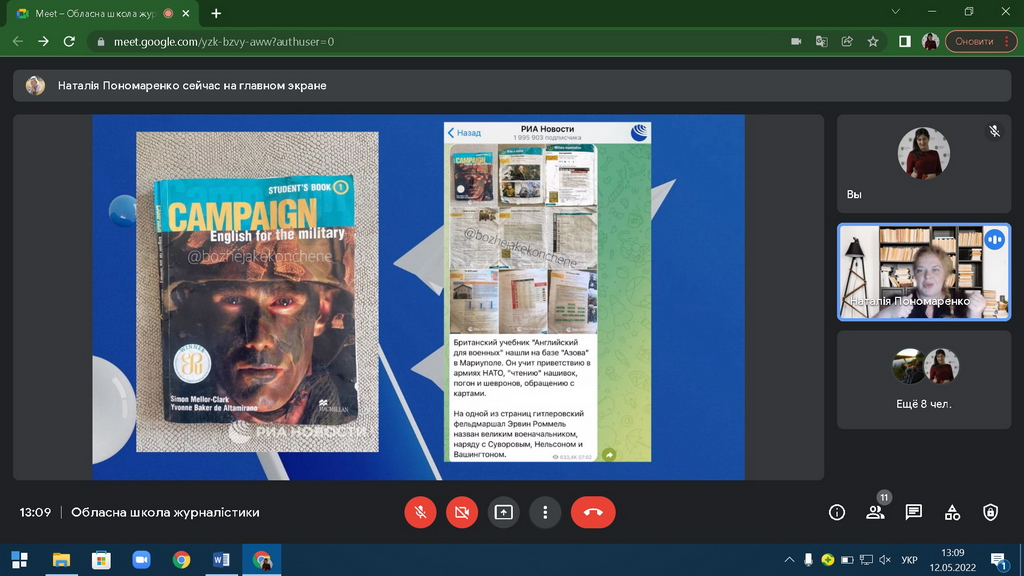
Task: Open the chat panel
Action: pyautogui.click(x=914, y=513)
